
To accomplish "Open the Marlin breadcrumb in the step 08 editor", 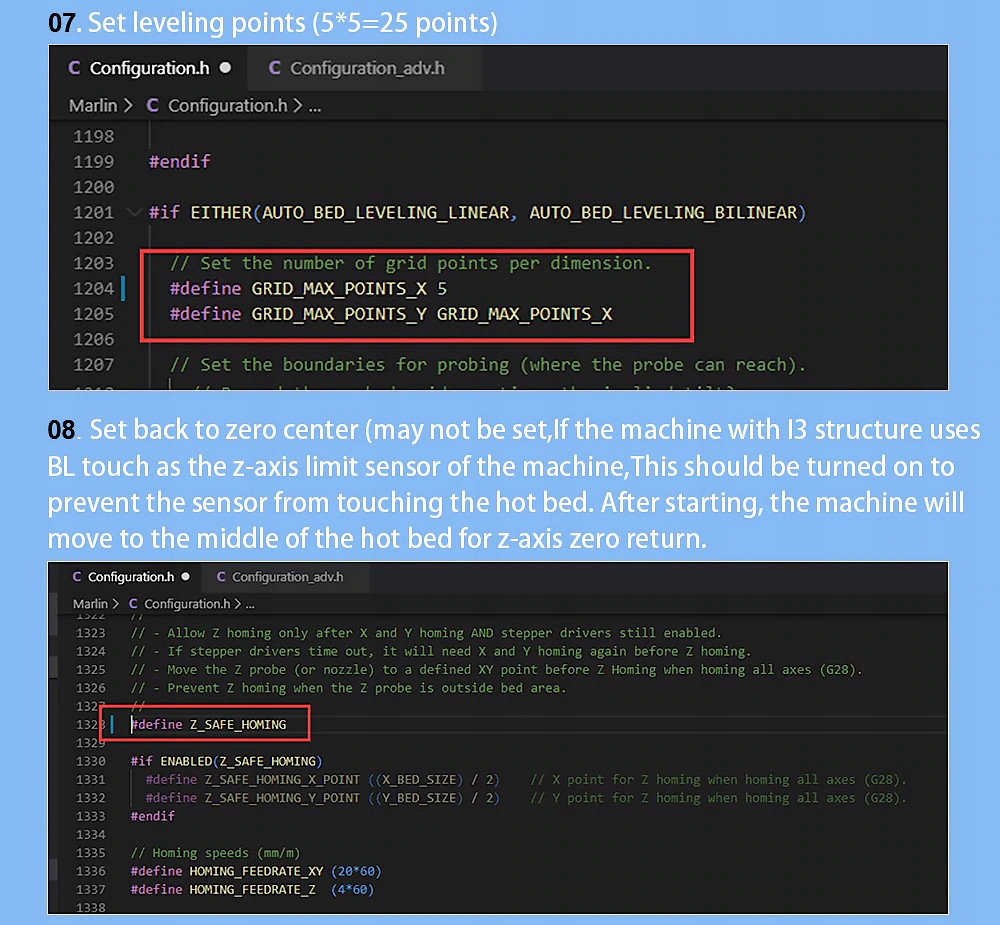I will 90,604.
